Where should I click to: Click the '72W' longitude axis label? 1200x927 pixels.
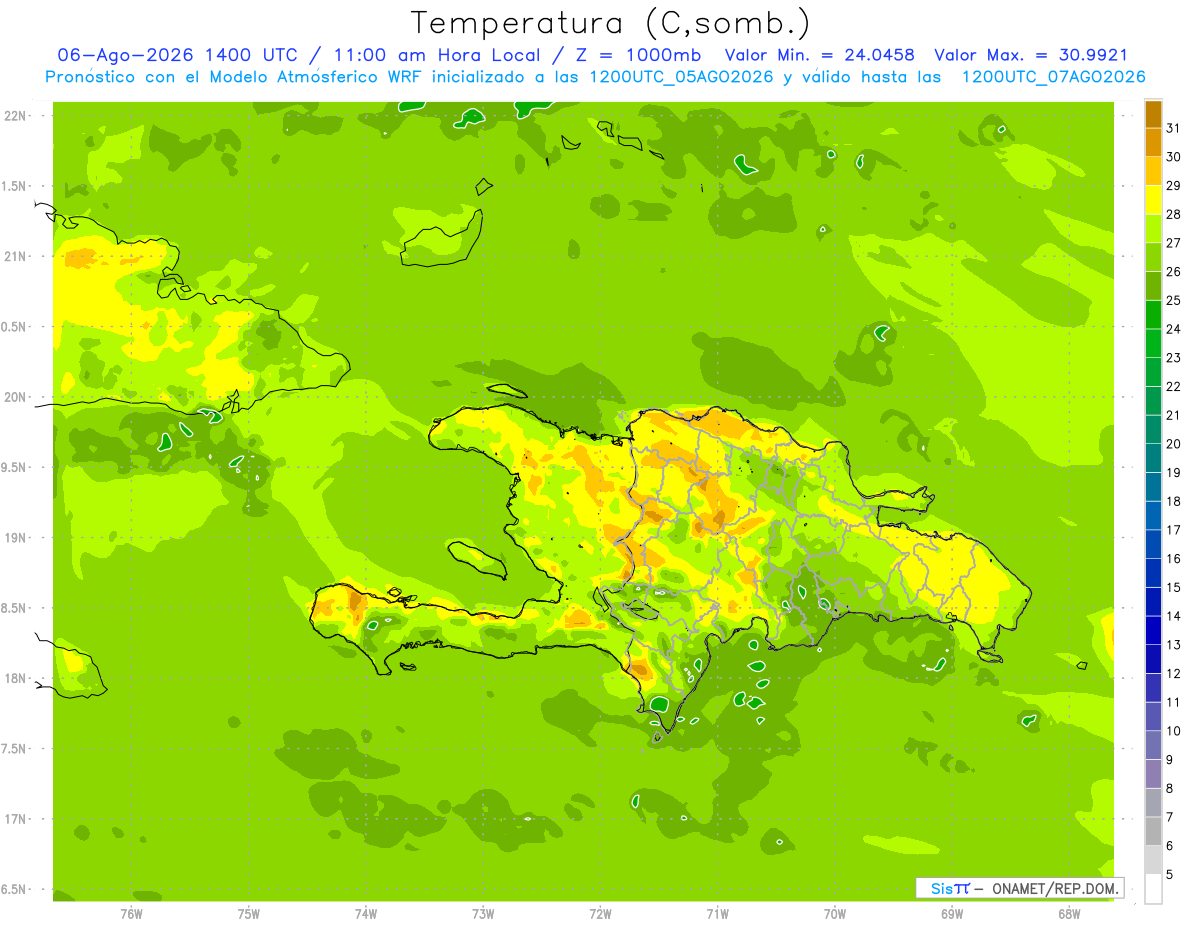(x=600, y=914)
